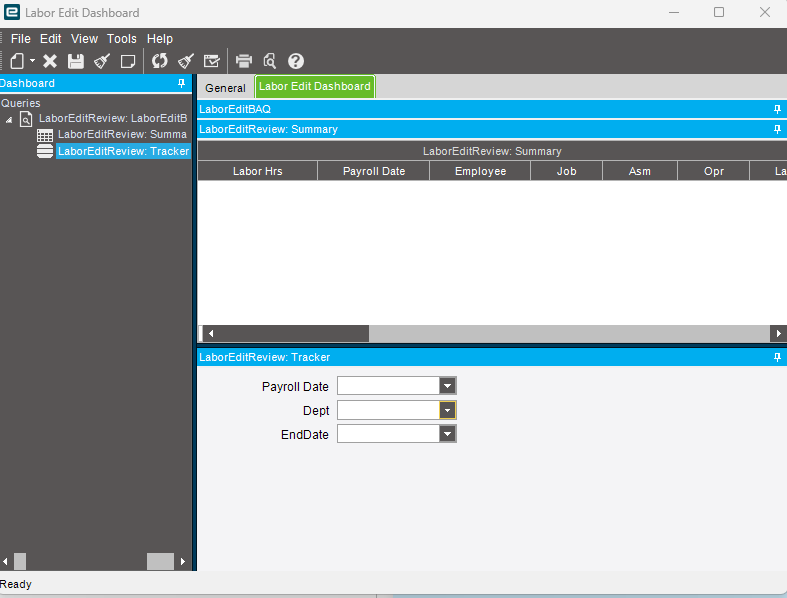Click the Opr column header
787x598 pixels.
click(x=714, y=171)
